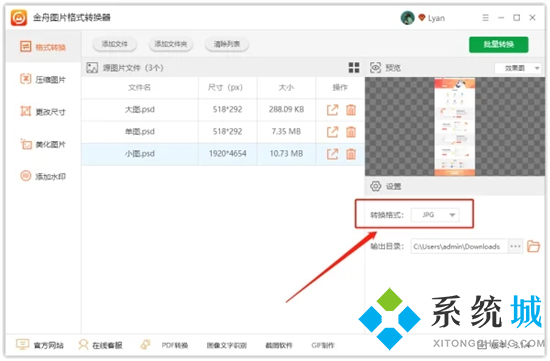Image resolution: width=550 pixels, height=361 pixels.
Task: Open the 格式转换 sidebar tab
Action: click(43, 47)
